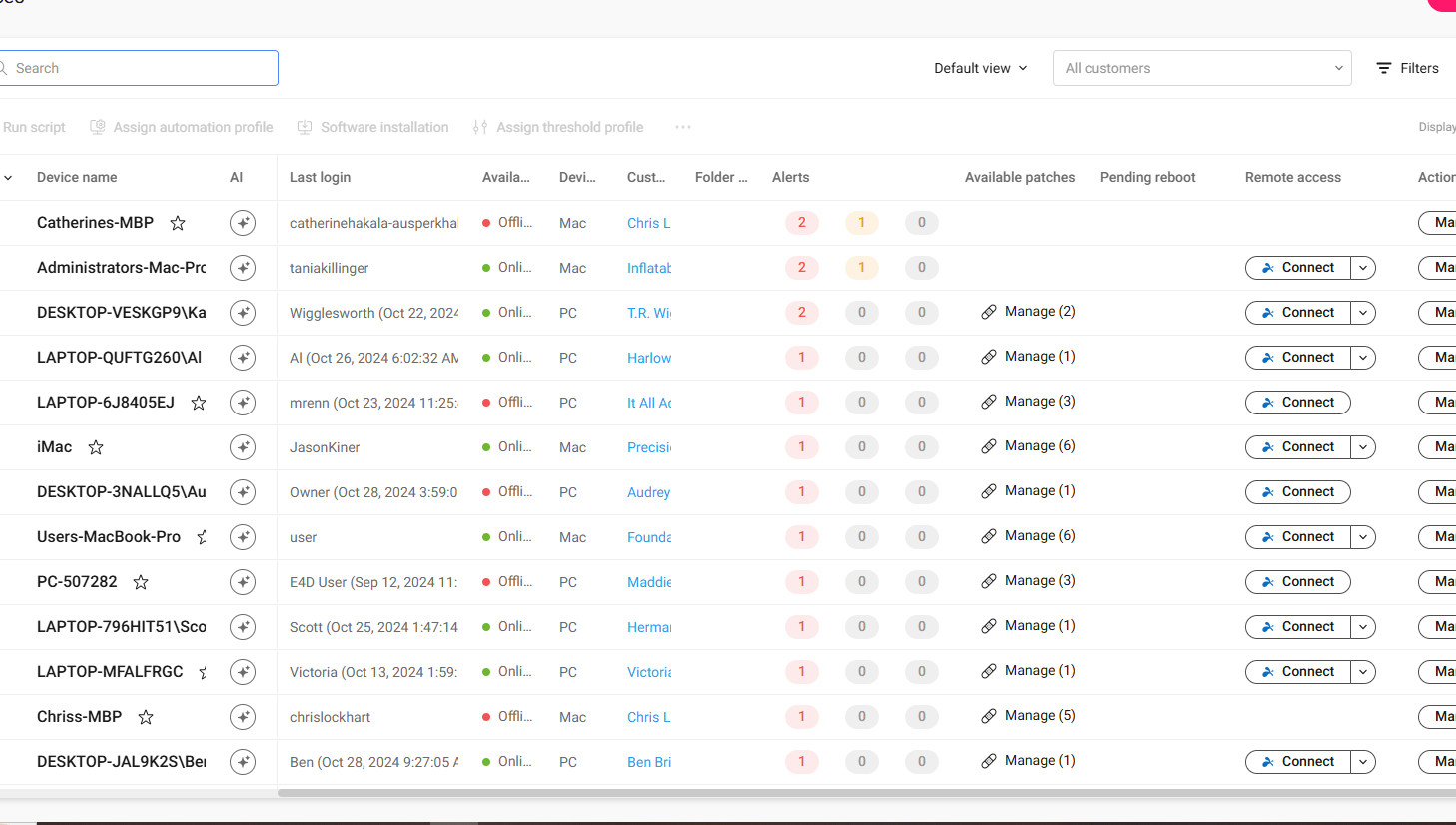
Task: Expand Connect options for Users-MacBook-Pro
Action: pyautogui.click(x=1363, y=537)
